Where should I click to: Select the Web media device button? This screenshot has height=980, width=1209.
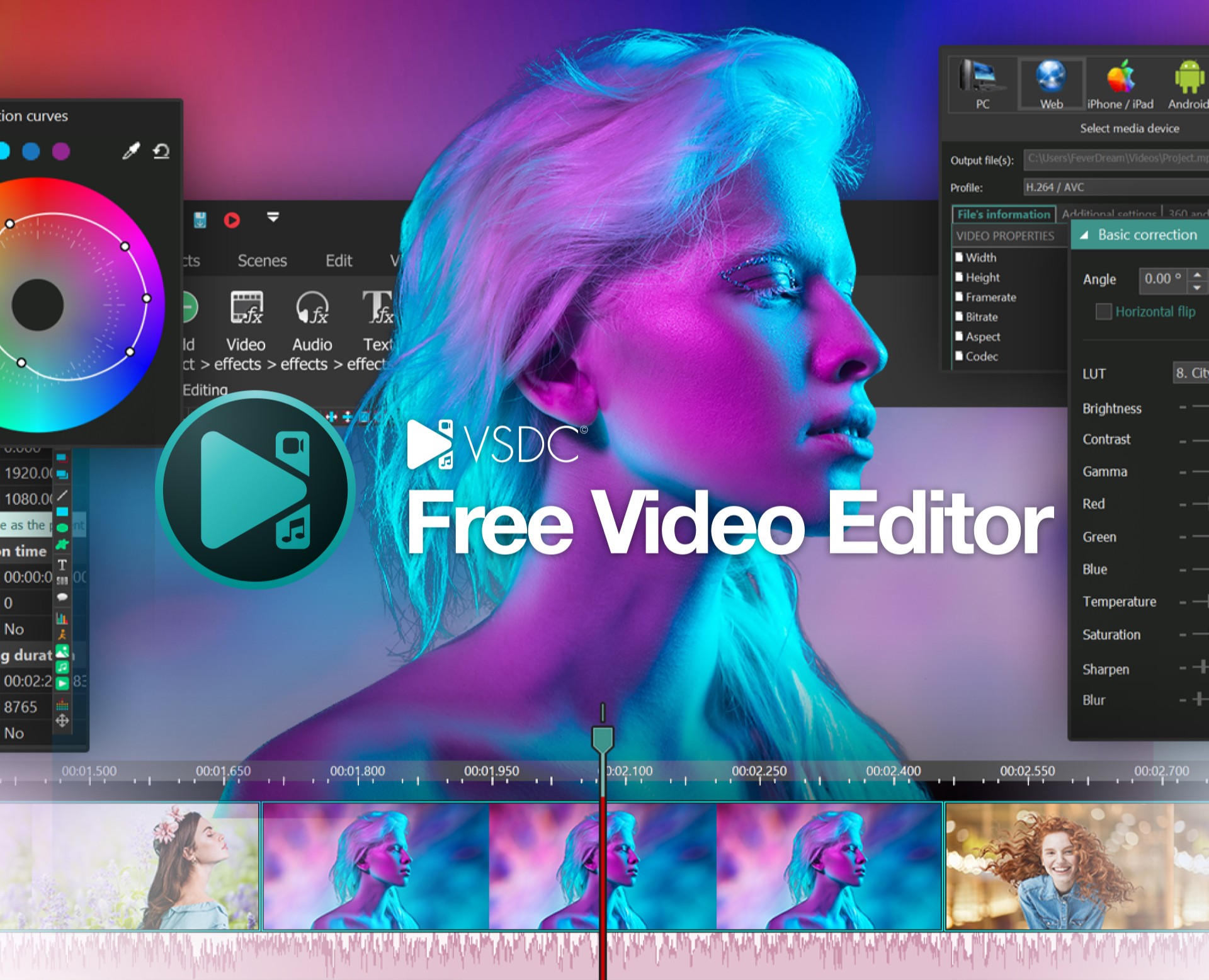[1051, 84]
